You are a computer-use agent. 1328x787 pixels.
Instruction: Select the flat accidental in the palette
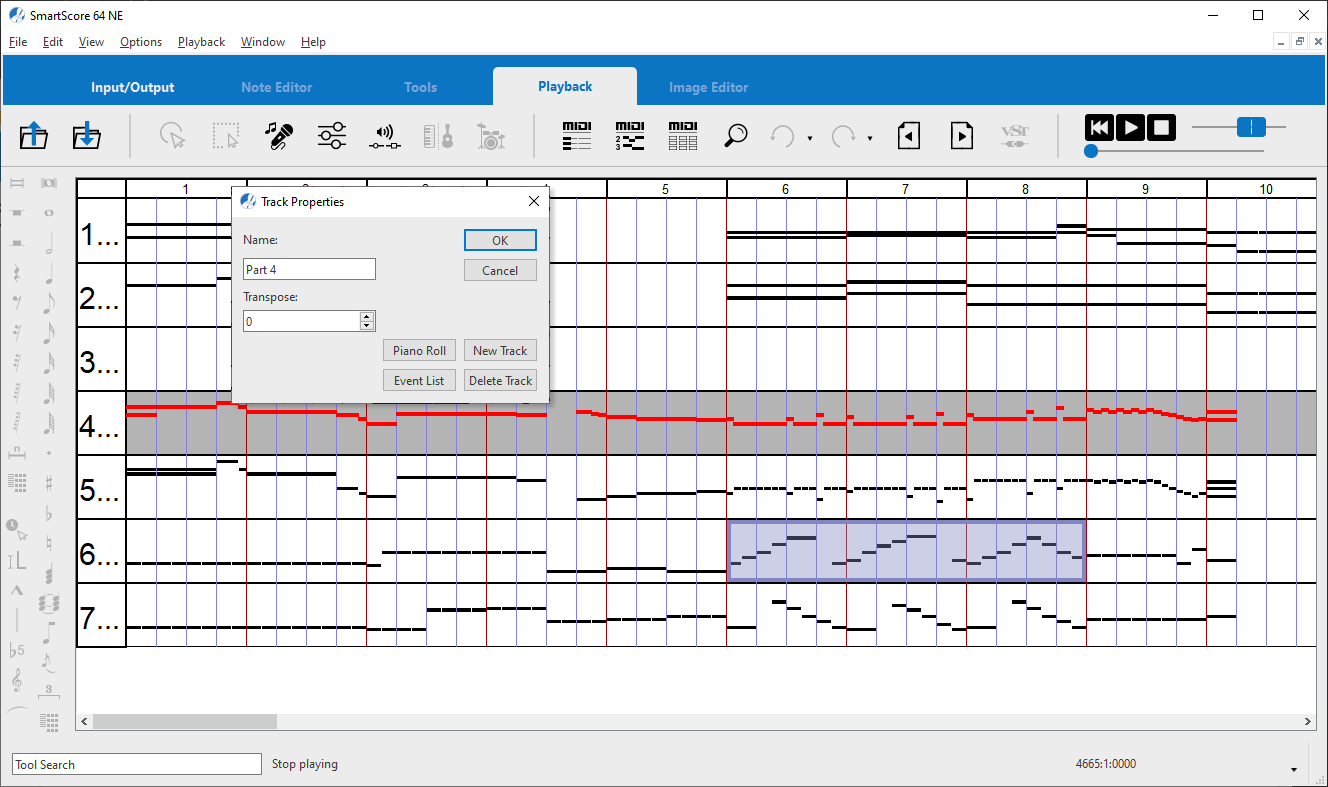(48, 513)
